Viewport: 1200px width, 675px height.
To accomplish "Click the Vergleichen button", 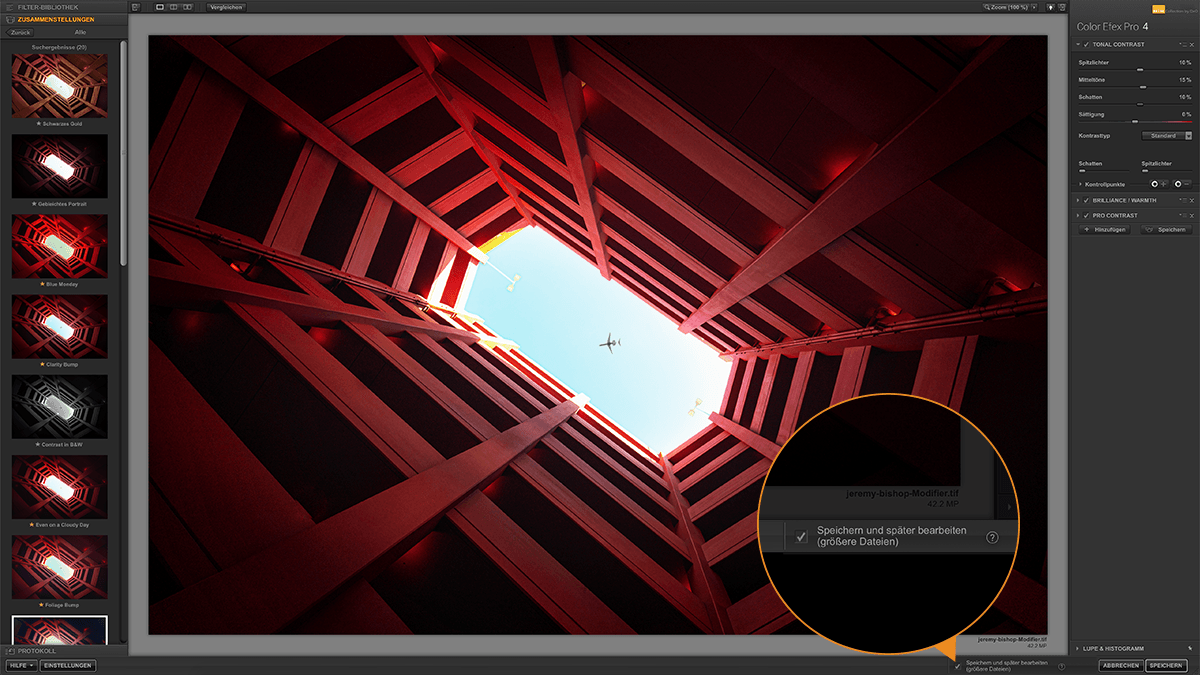I will point(227,7).
